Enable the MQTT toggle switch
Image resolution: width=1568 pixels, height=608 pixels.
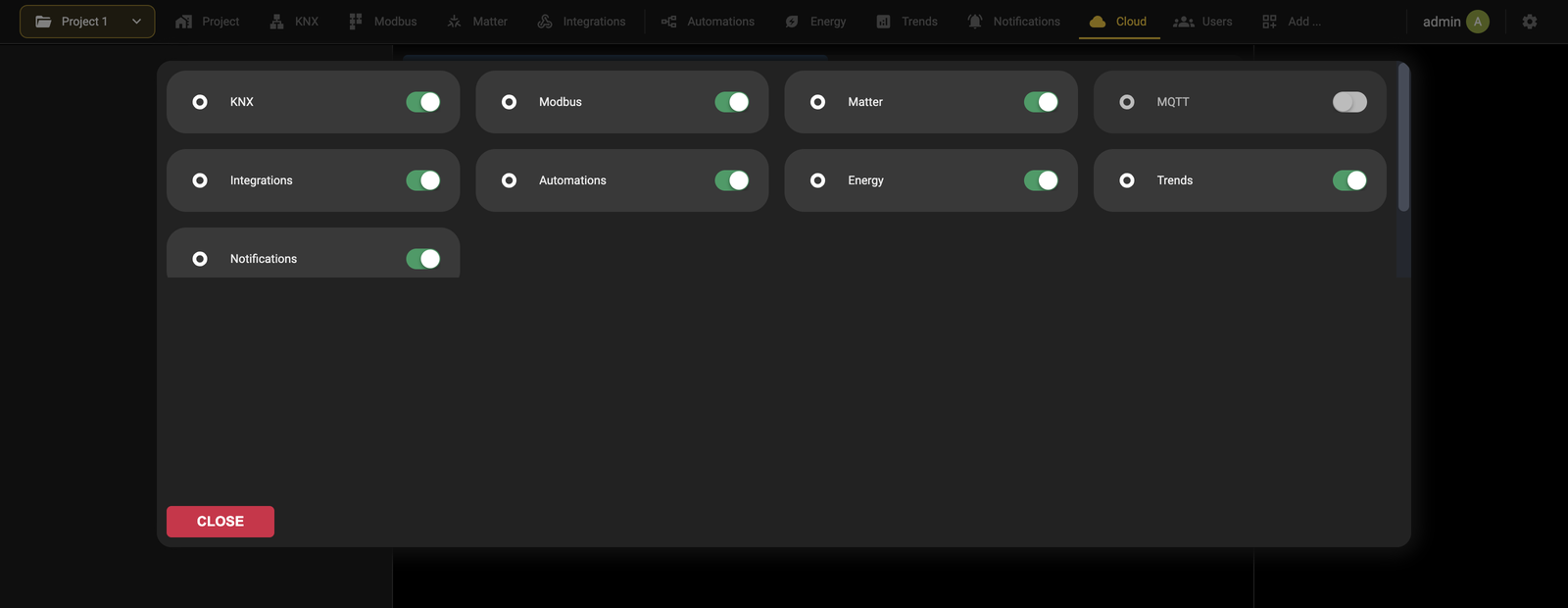[x=1349, y=102]
